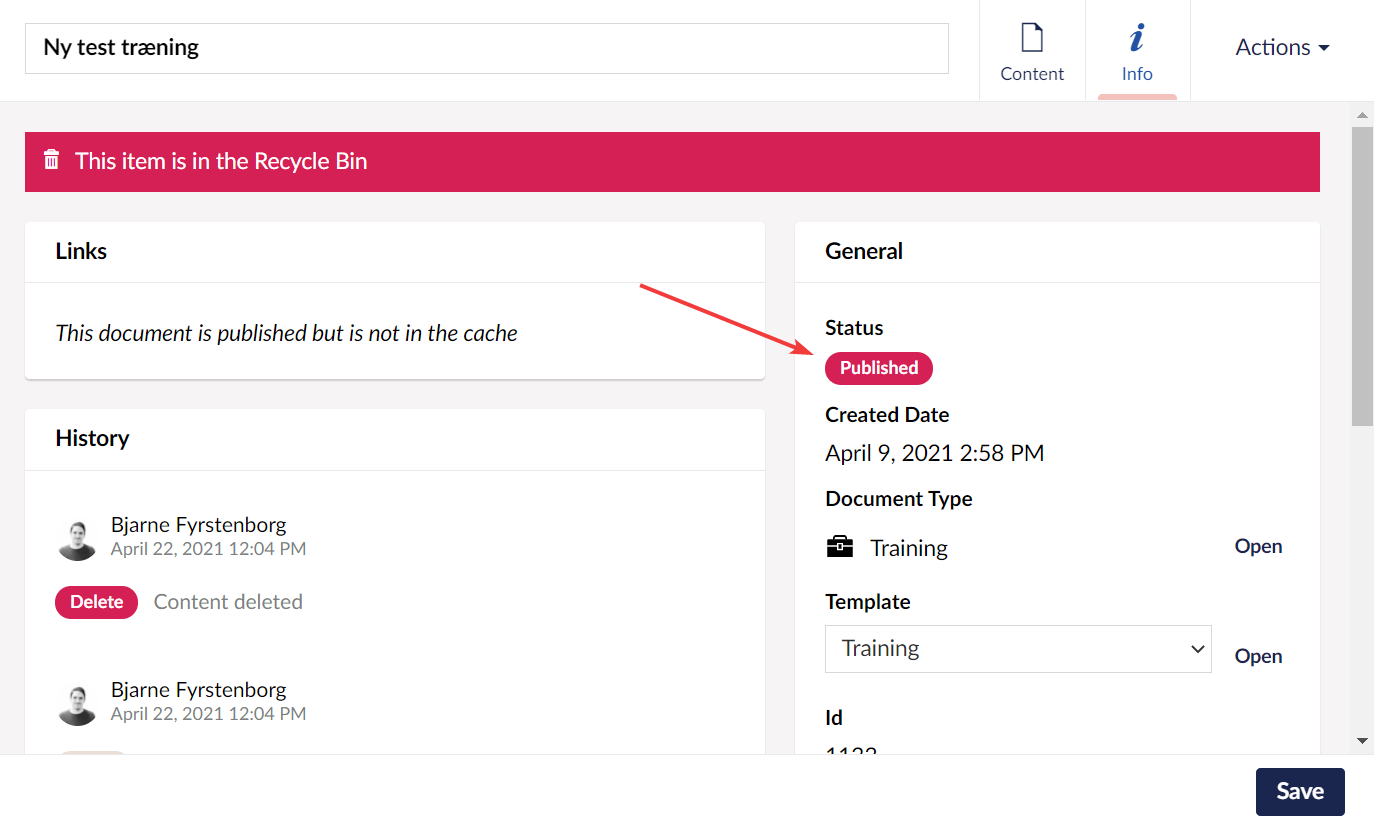Open the Training template

(1257, 656)
